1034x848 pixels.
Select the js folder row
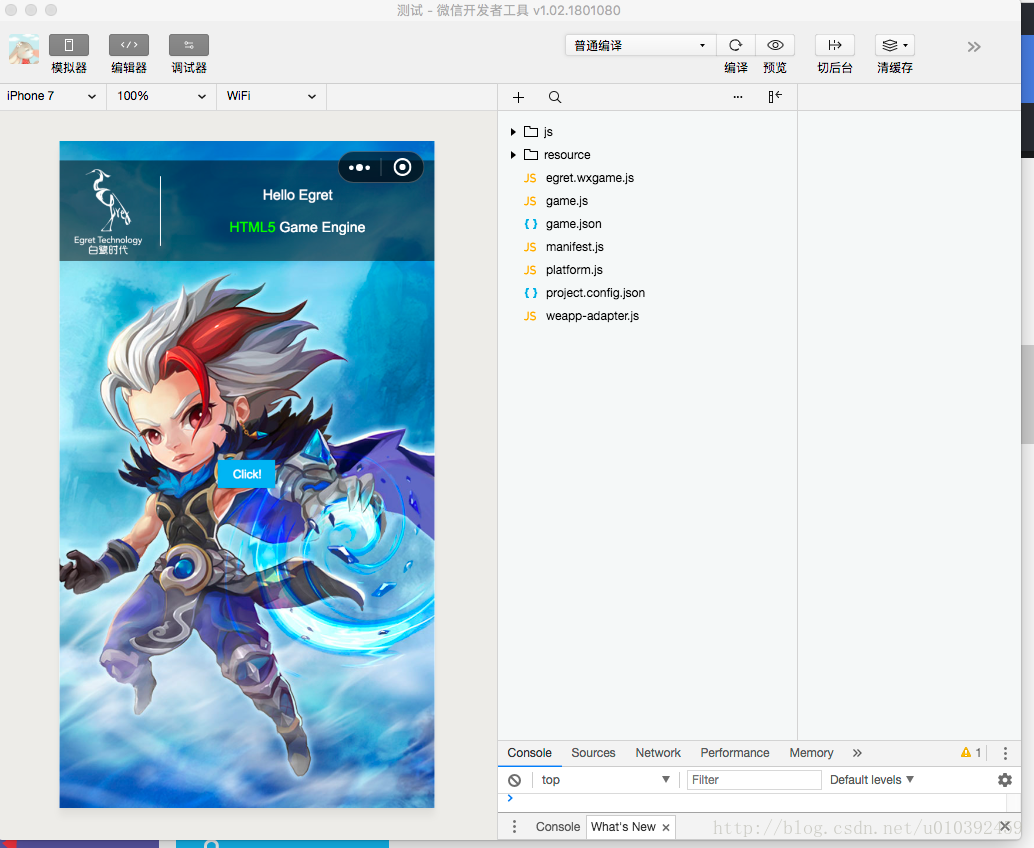(648, 132)
